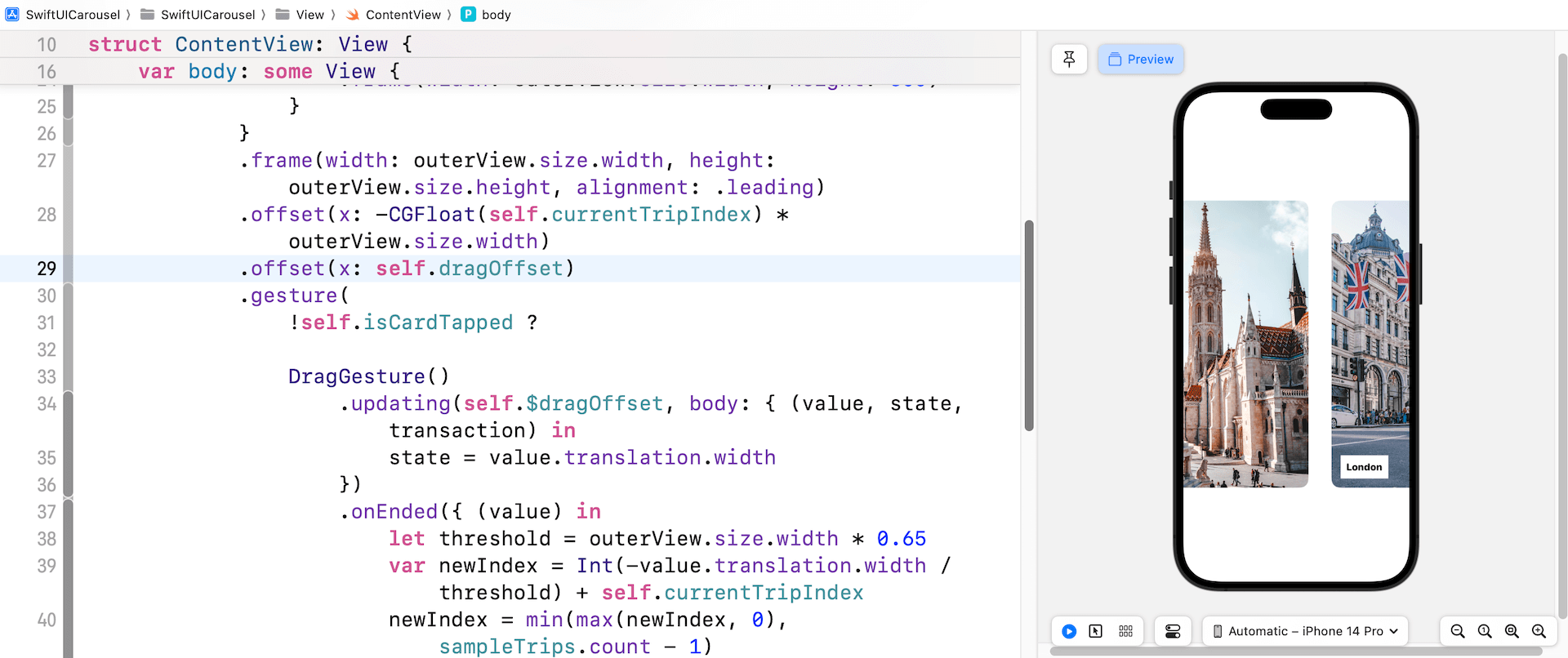Click the code editor vertical scrollbar
This screenshot has height=658, width=1568.
coord(1029,325)
